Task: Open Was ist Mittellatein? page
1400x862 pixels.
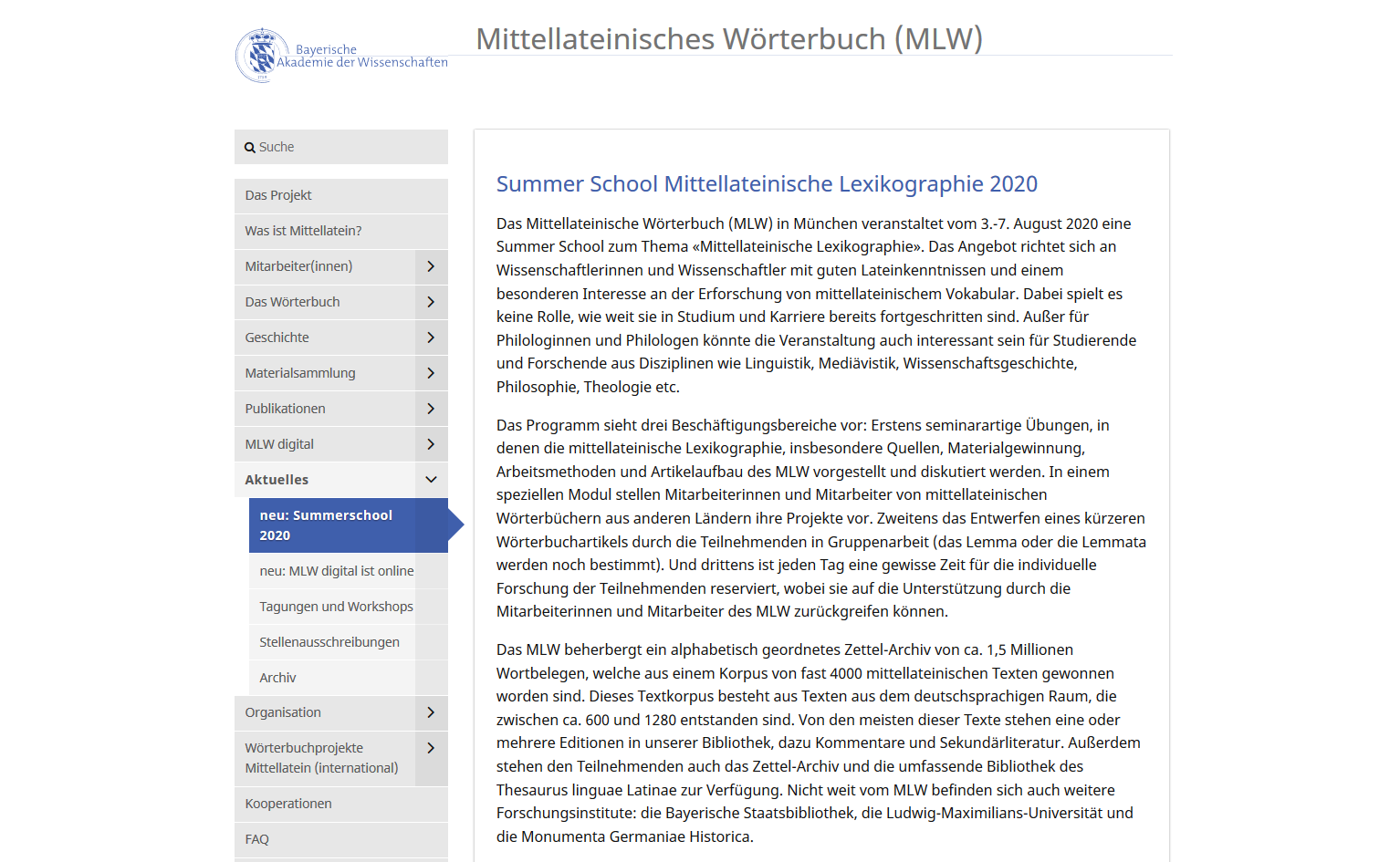Action: (341, 231)
